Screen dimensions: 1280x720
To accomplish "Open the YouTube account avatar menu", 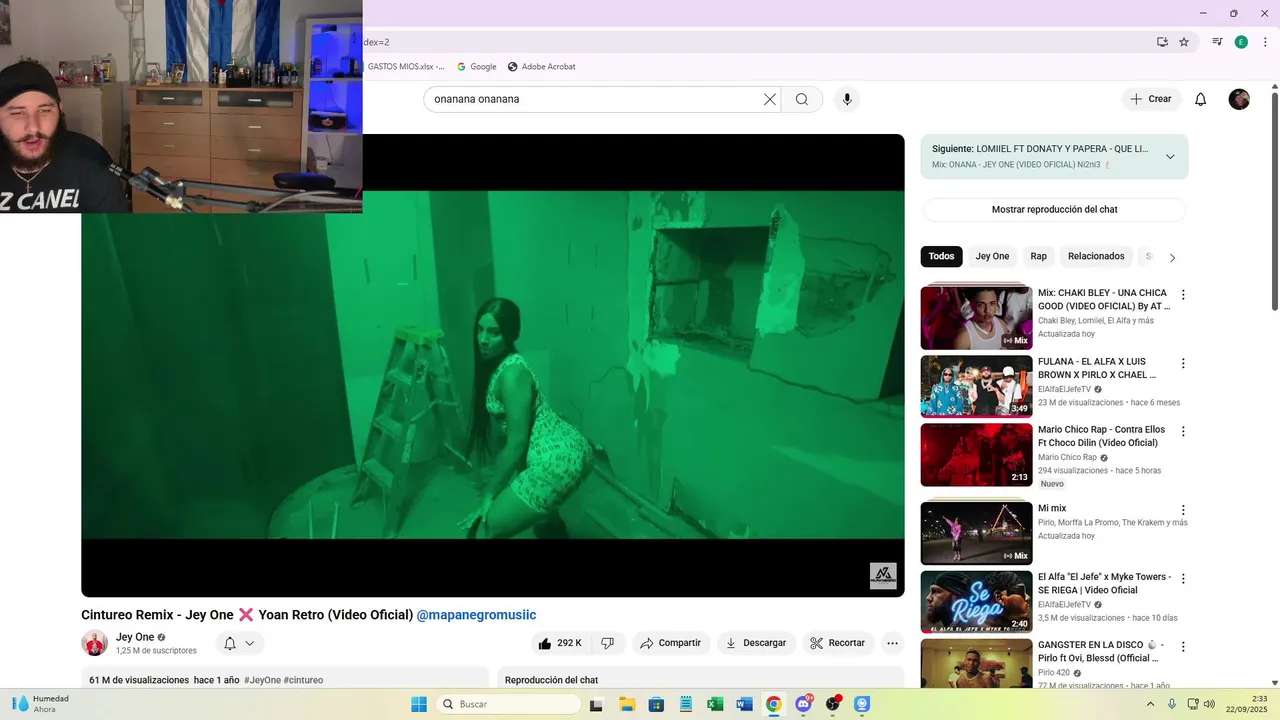I will pyautogui.click(x=1239, y=99).
